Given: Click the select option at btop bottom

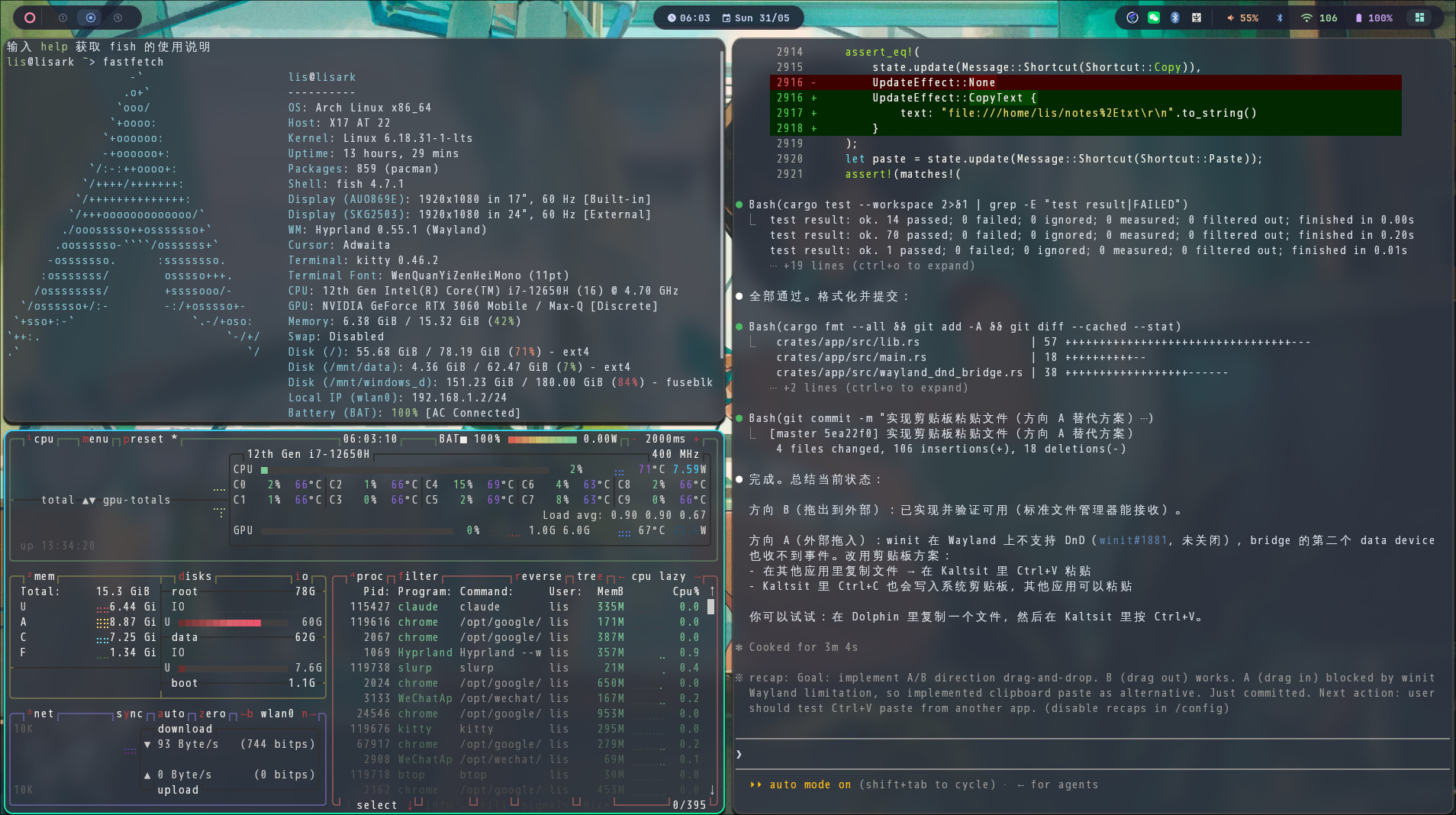Looking at the screenshot, I should (377, 805).
